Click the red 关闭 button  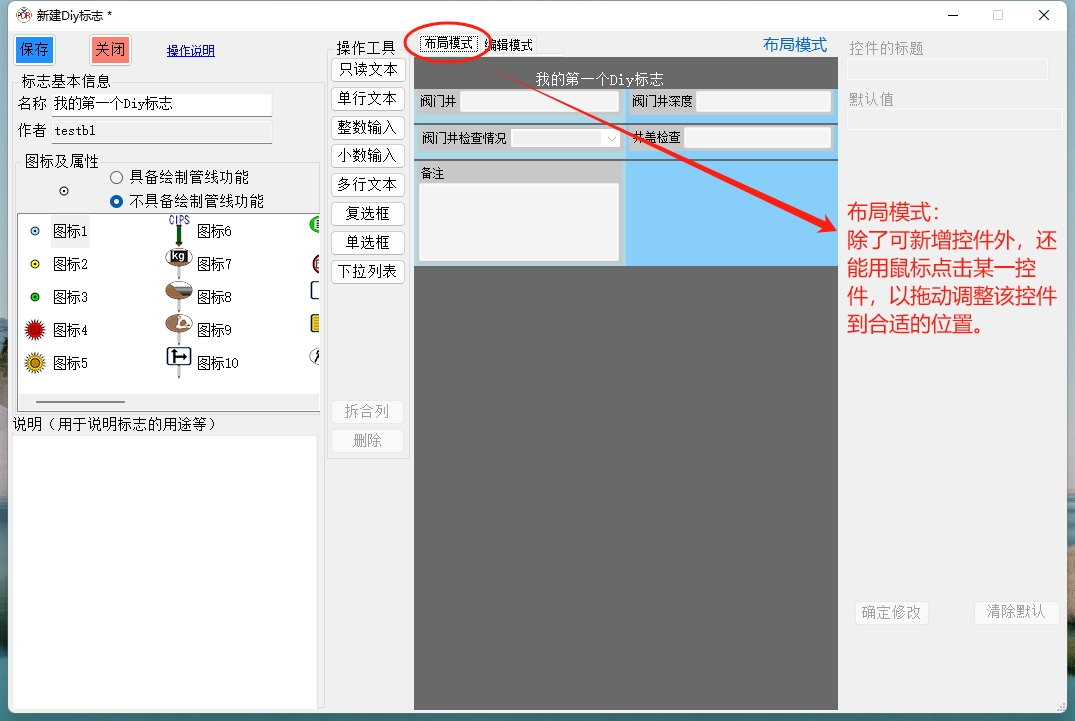[110, 50]
